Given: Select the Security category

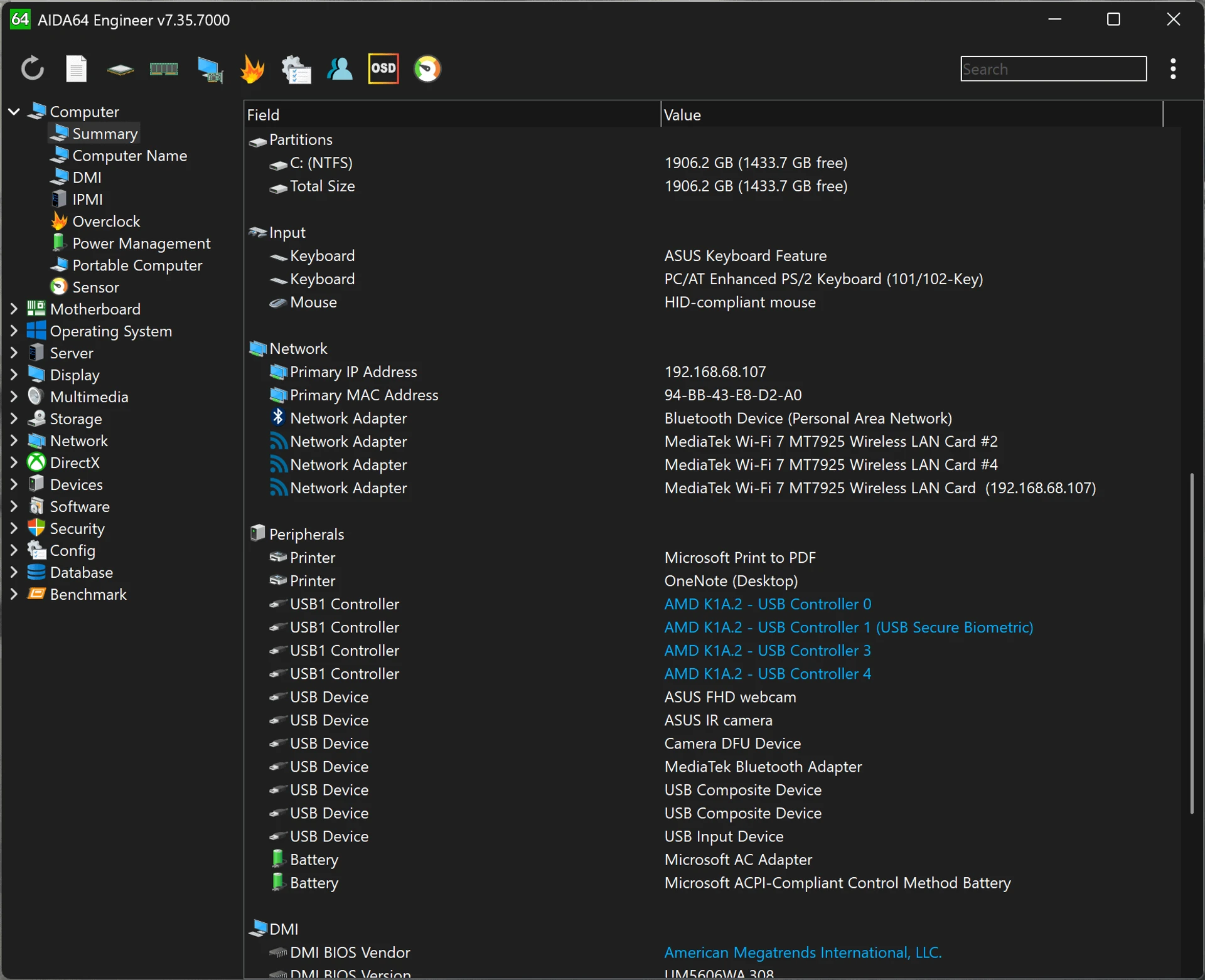Looking at the screenshot, I should [66, 528].
